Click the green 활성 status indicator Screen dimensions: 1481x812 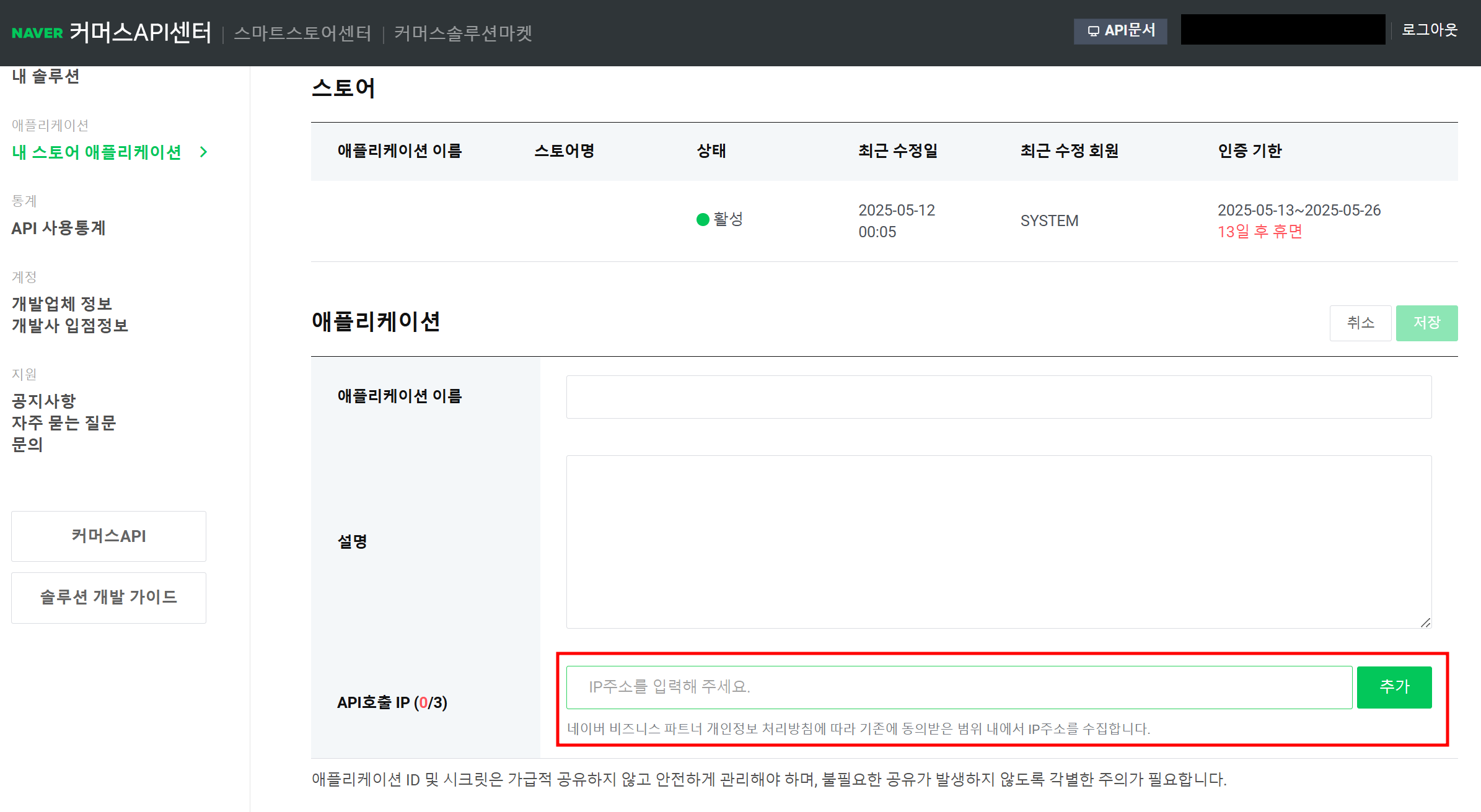(x=703, y=219)
